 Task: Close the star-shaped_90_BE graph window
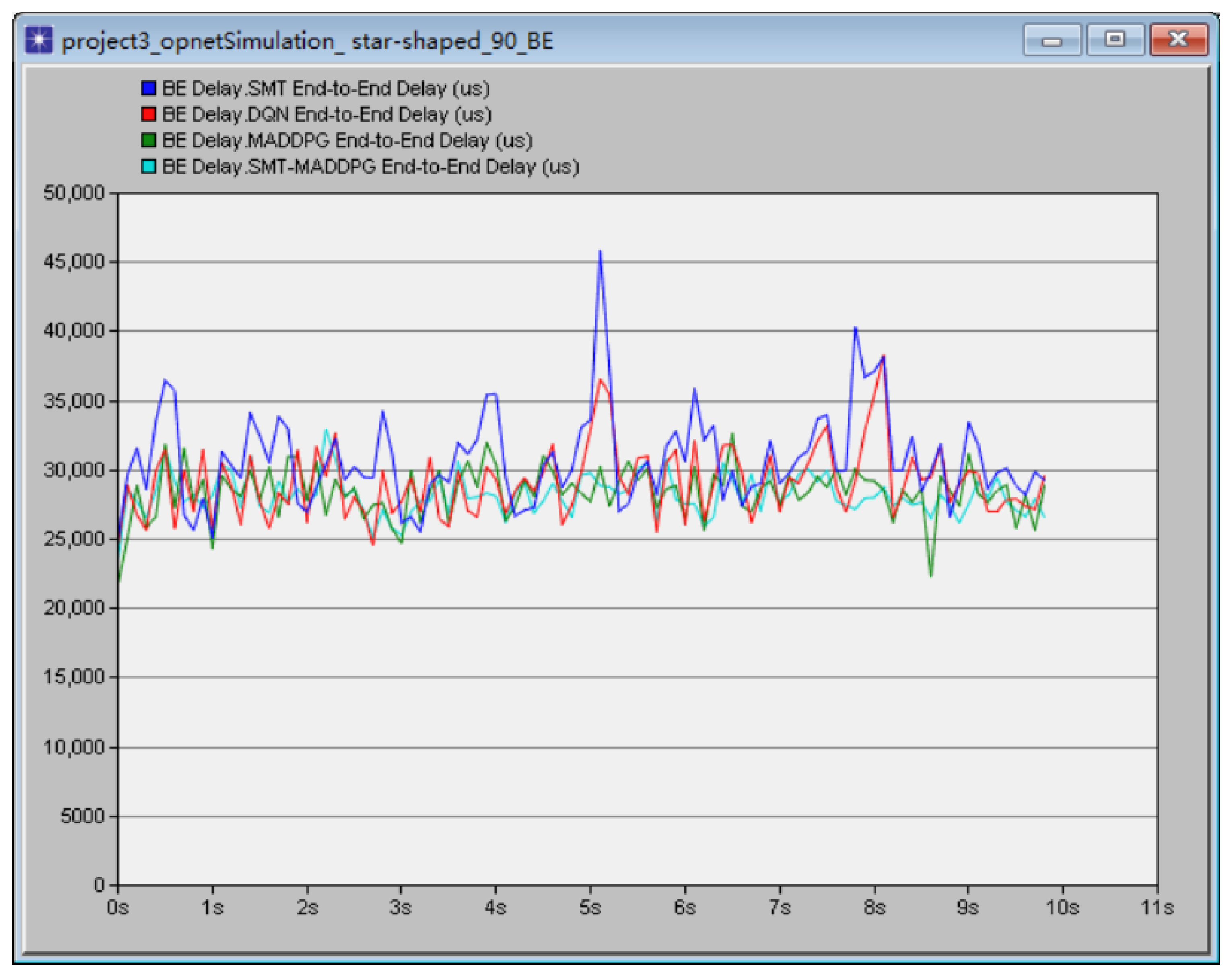(1178, 40)
